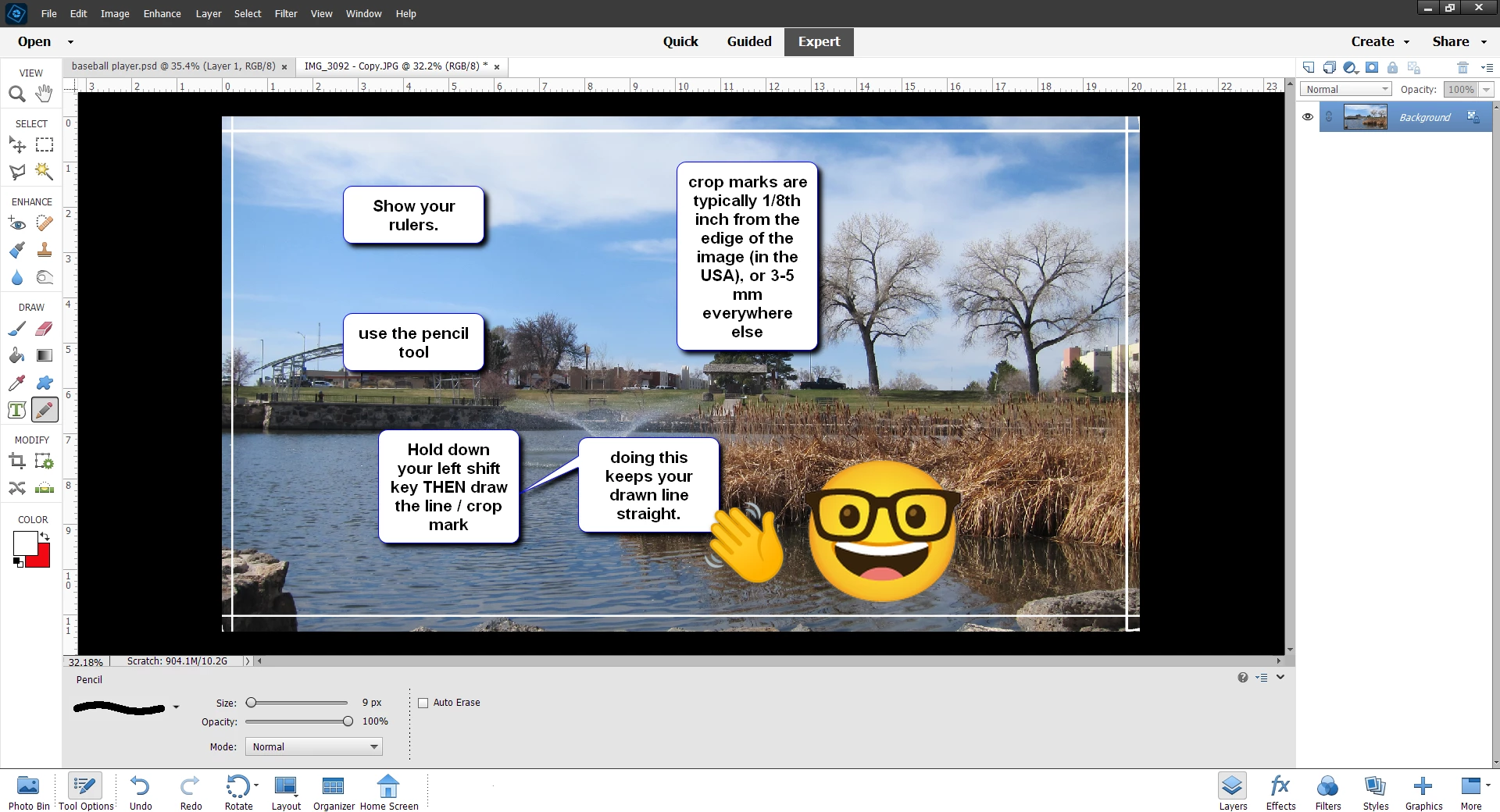Open the Effects panel
This screenshot has width=1500, height=812.
pyautogui.click(x=1280, y=792)
